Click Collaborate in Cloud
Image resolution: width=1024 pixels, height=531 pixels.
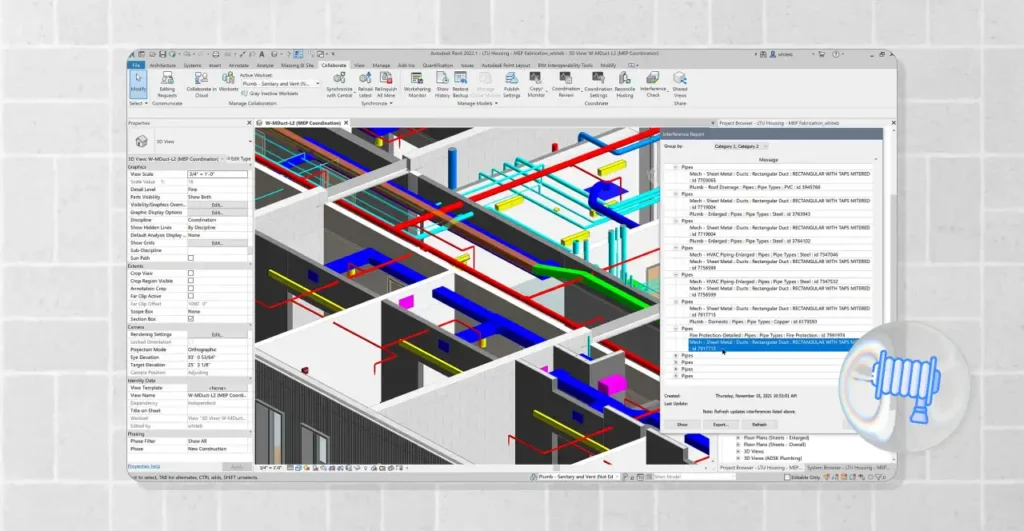point(201,85)
